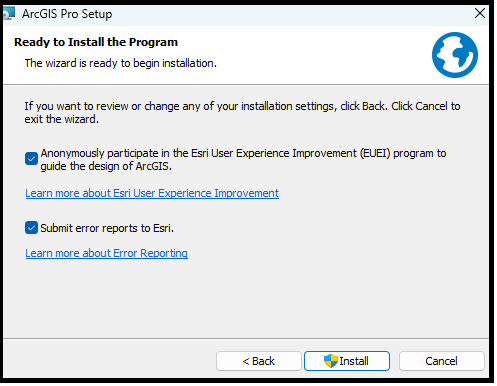Cancel the setup wizard
This screenshot has width=497, height=386.
[442, 361]
